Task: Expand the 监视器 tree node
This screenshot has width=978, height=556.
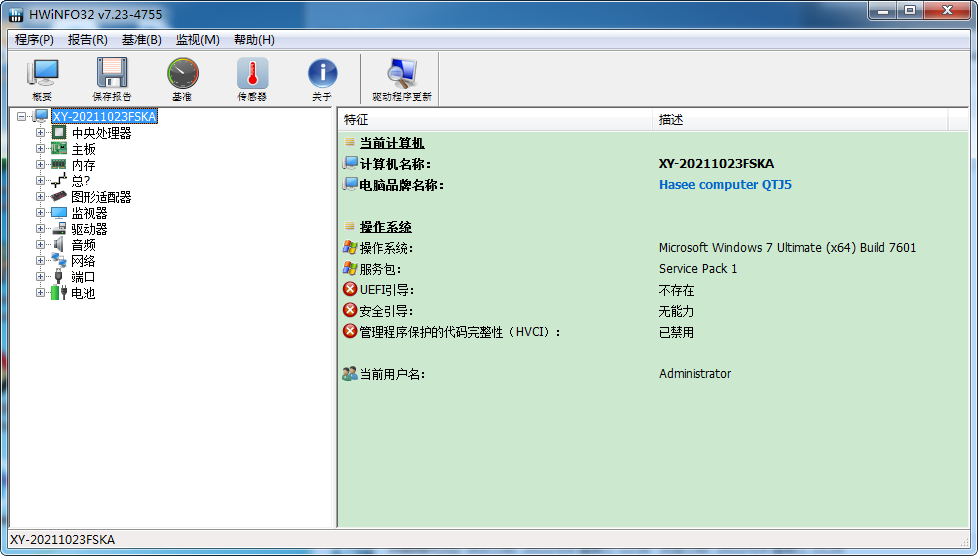Action: coord(40,213)
